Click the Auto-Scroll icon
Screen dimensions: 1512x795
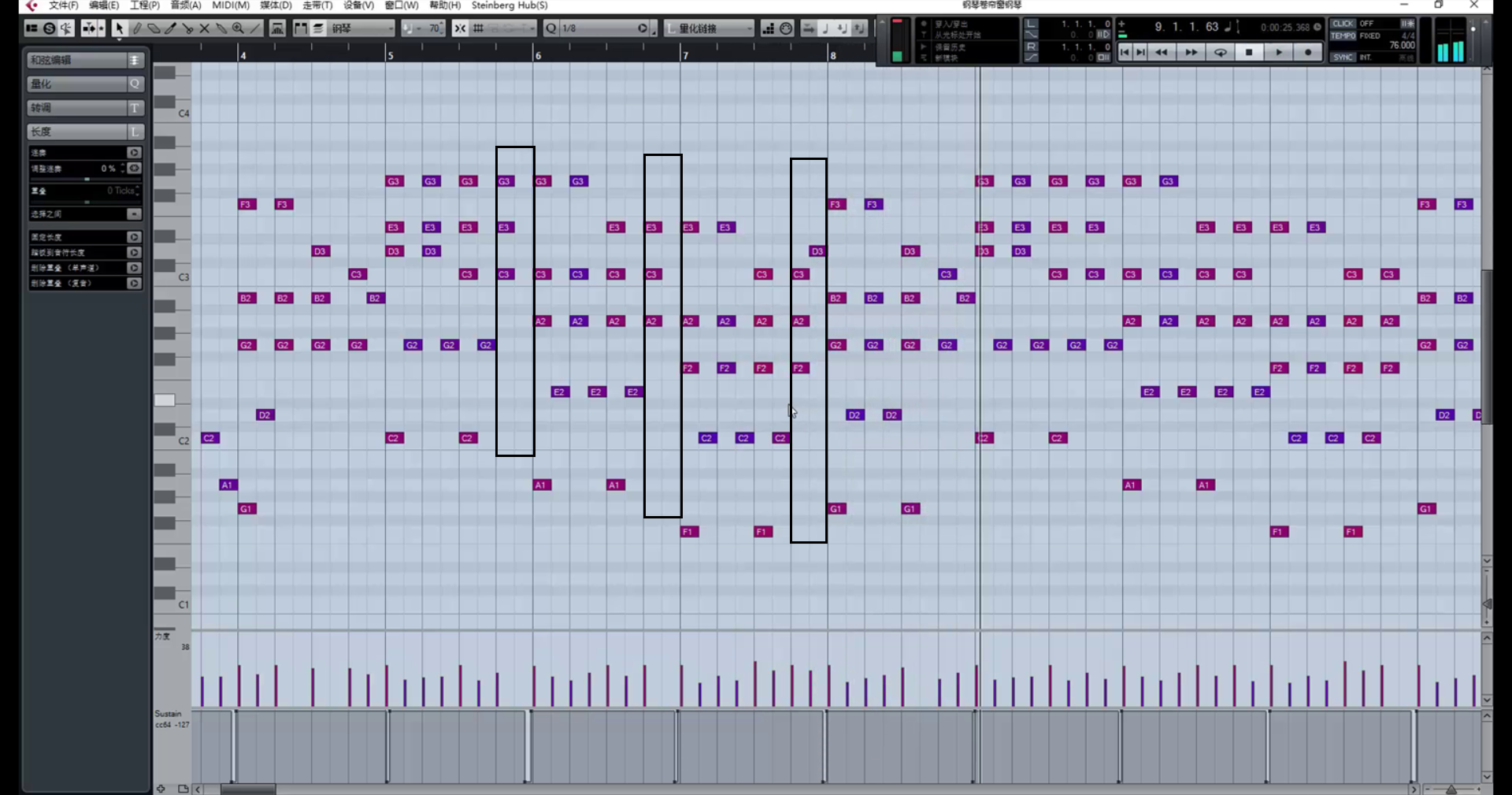coord(88,28)
